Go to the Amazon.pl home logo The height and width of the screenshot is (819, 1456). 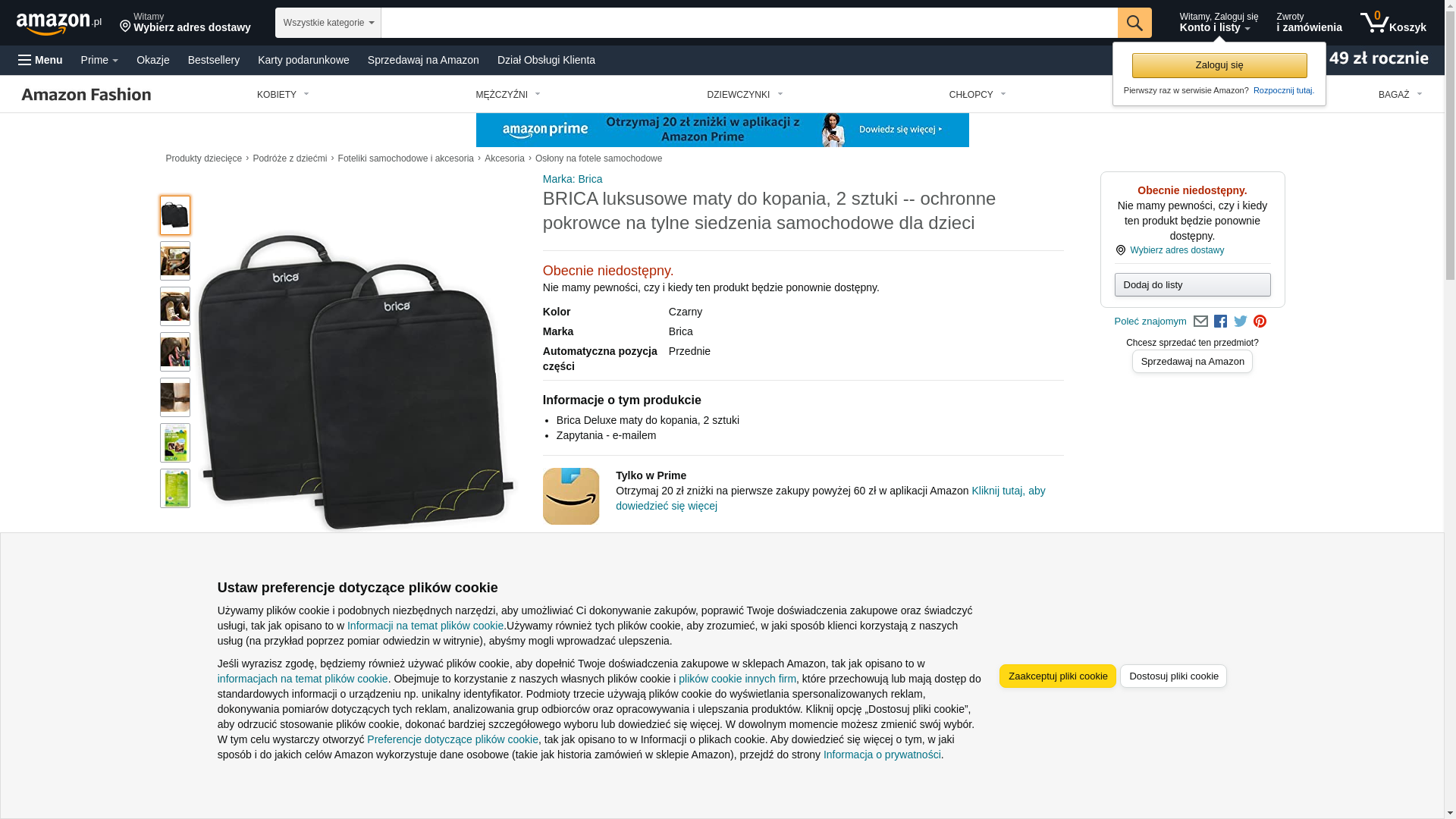tap(59, 24)
